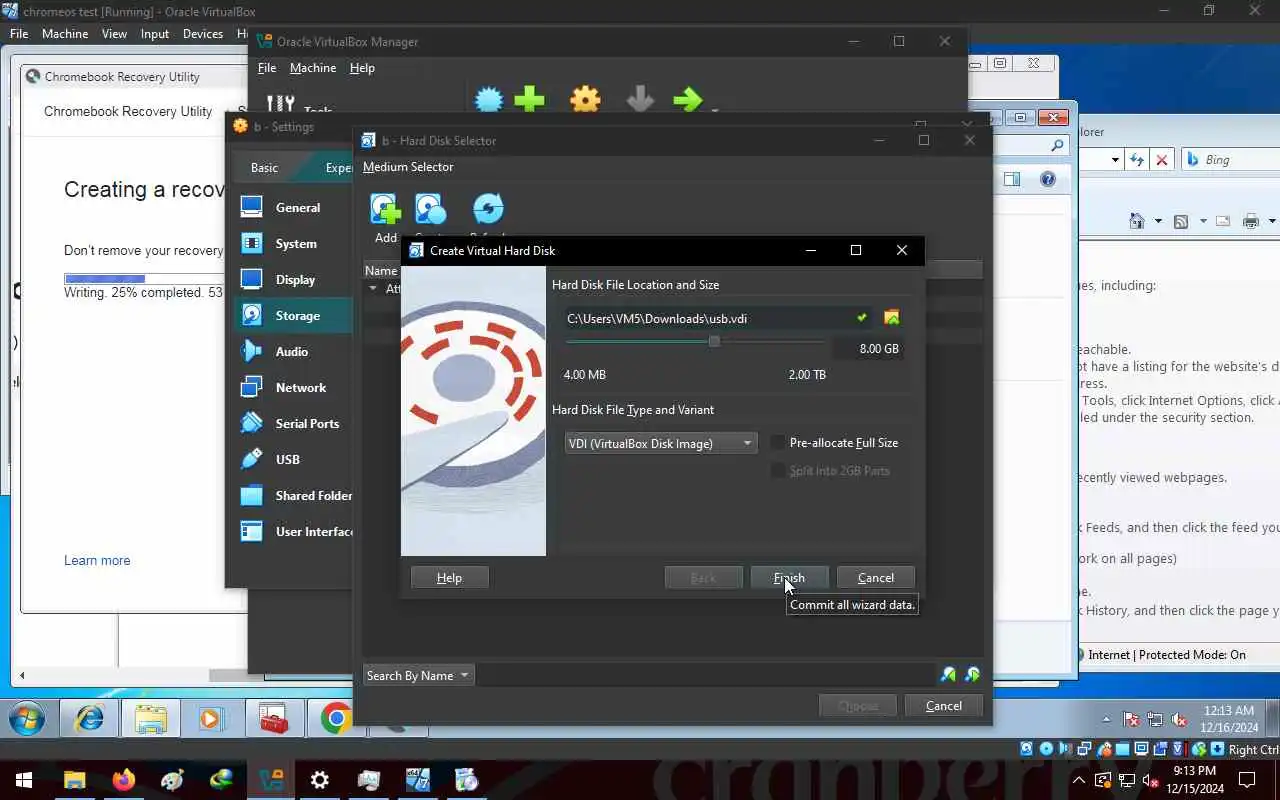Show hidden icons in the host system tray
1280x800 pixels.
(x=1079, y=780)
